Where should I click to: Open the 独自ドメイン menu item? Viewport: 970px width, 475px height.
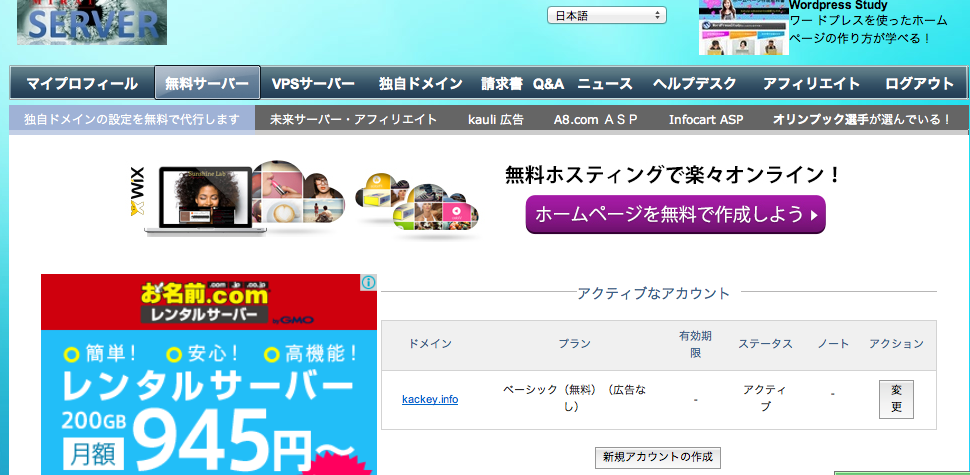click(420, 83)
